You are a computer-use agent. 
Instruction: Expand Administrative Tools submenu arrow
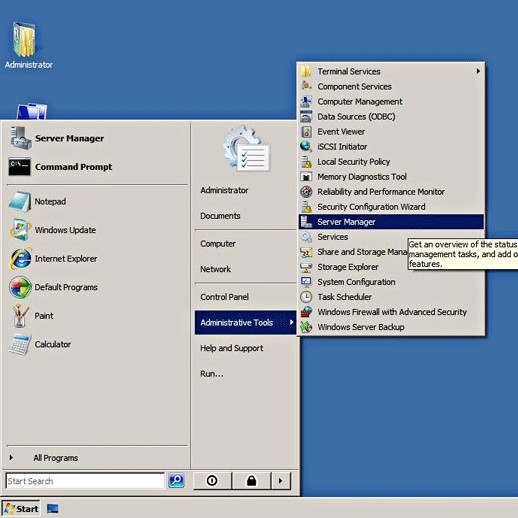(x=291, y=322)
